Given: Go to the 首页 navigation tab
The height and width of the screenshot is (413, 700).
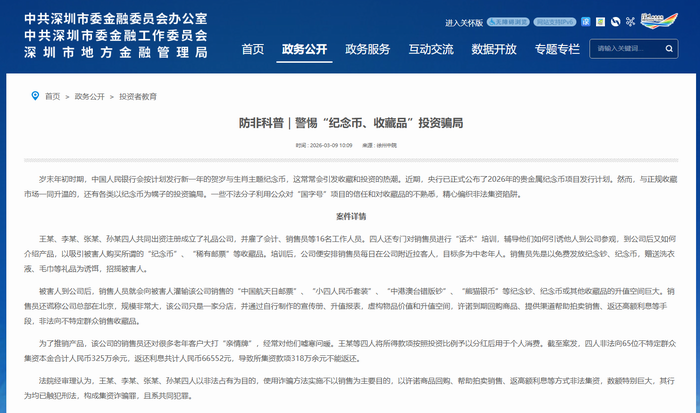Looking at the screenshot, I should coord(253,49).
